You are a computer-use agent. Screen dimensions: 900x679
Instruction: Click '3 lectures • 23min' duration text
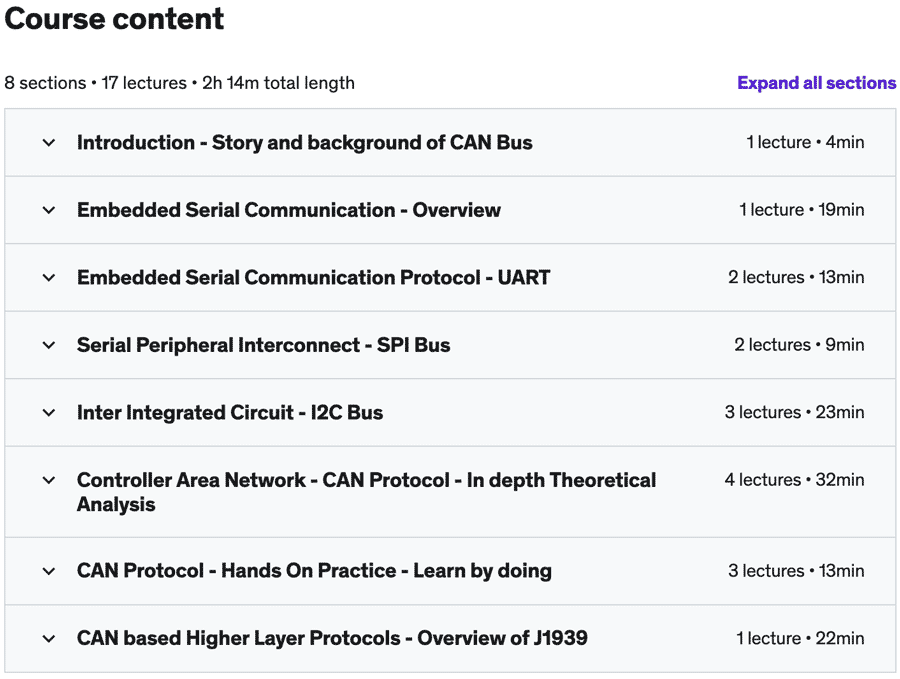click(794, 413)
